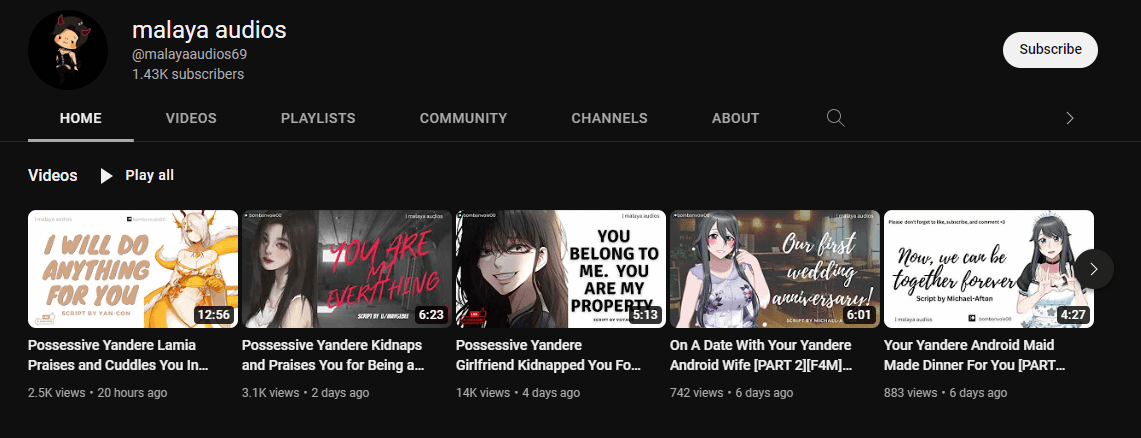The height and width of the screenshot is (438, 1141).
Task: Click '2.5K views • 20 hours ago' text
Action: 98,393
